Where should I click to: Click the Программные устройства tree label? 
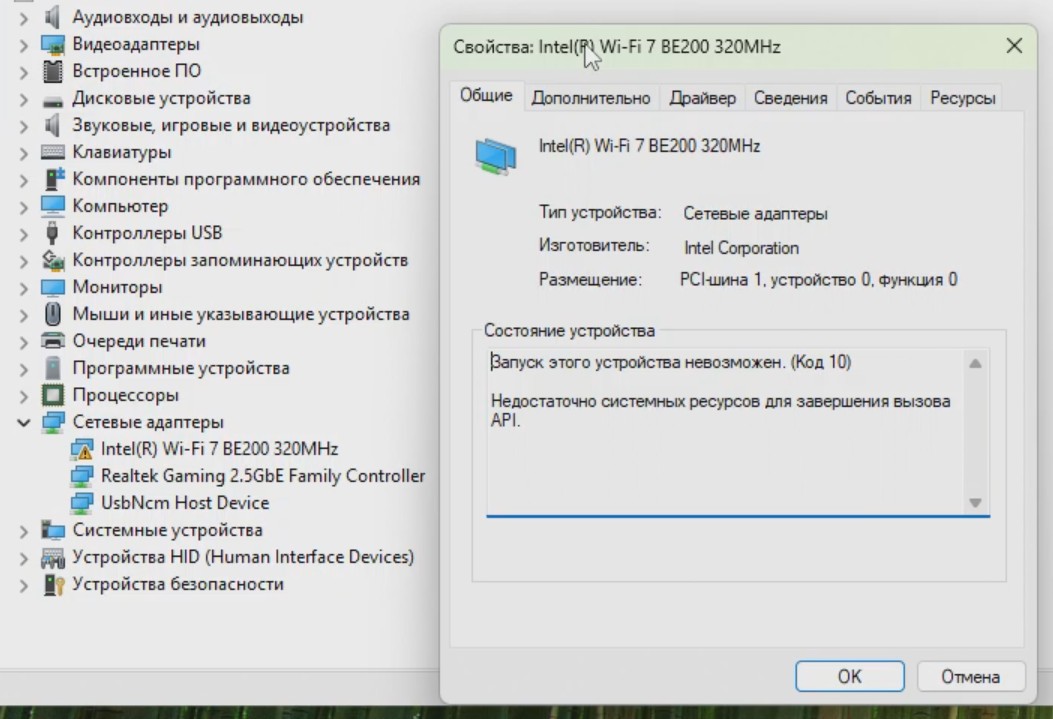pos(181,368)
